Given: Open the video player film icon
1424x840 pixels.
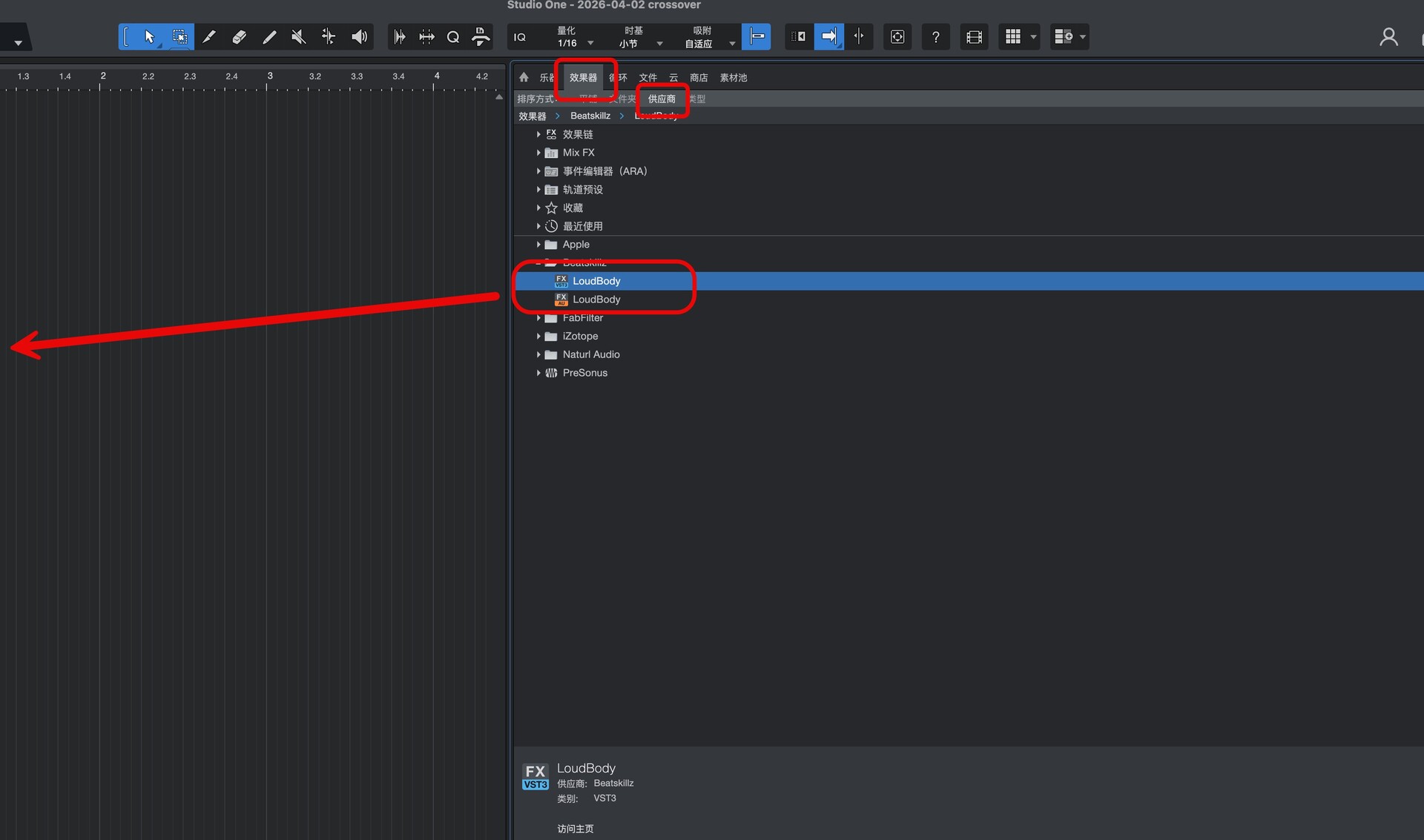Looking at the screenshot, I should (974, 37).
